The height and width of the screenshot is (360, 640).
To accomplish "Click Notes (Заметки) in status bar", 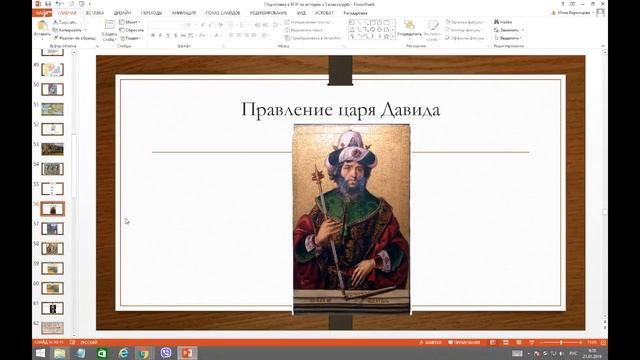I will click(430, 342).
